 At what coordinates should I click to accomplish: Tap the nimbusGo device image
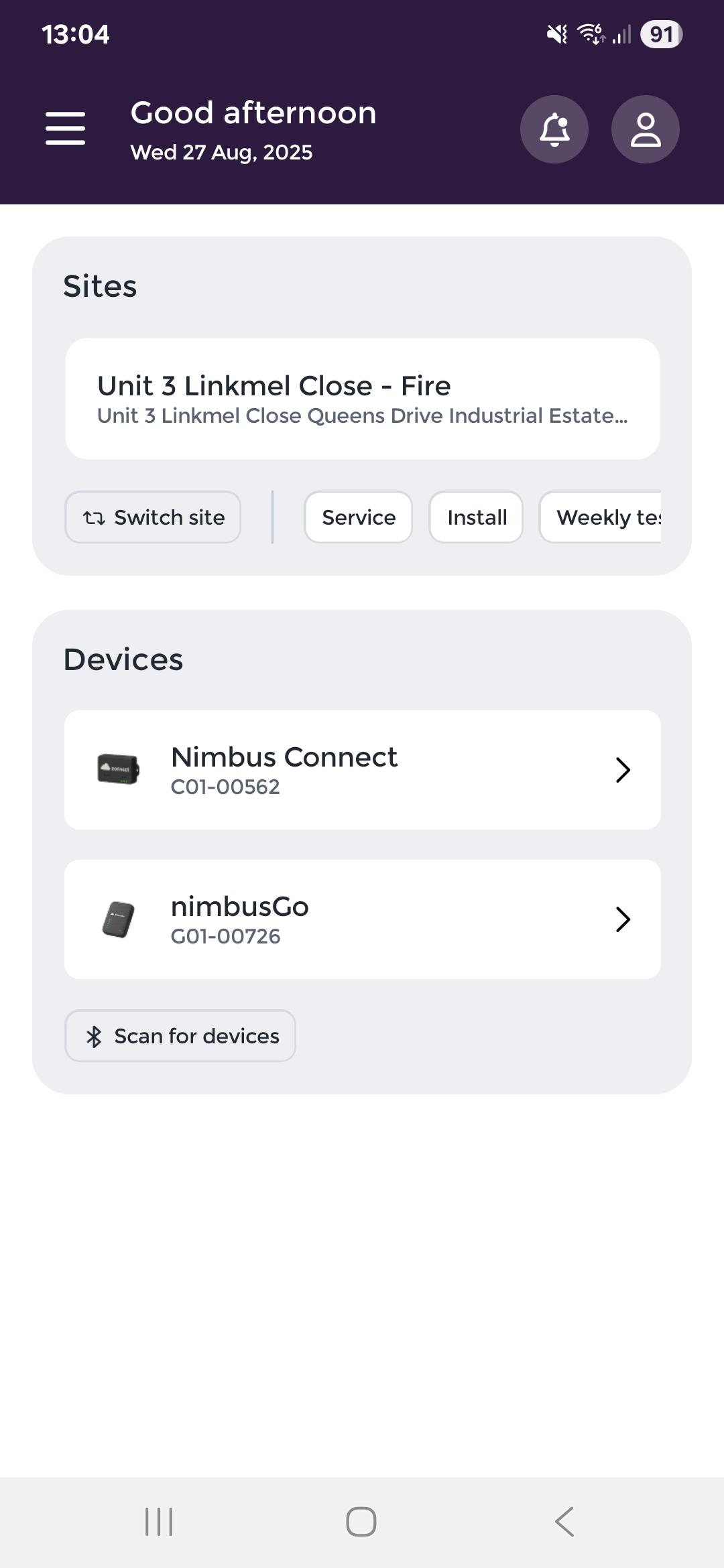[x=119, y=919]
